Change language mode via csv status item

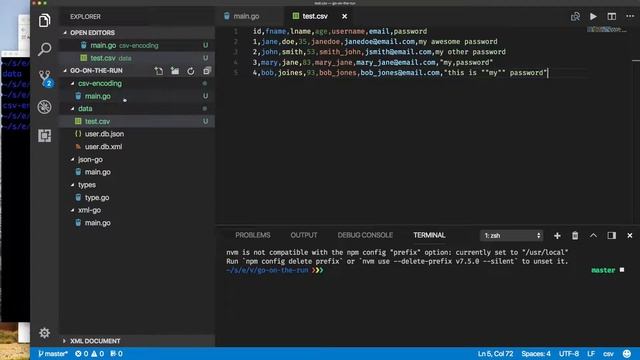tap(608, 353)
